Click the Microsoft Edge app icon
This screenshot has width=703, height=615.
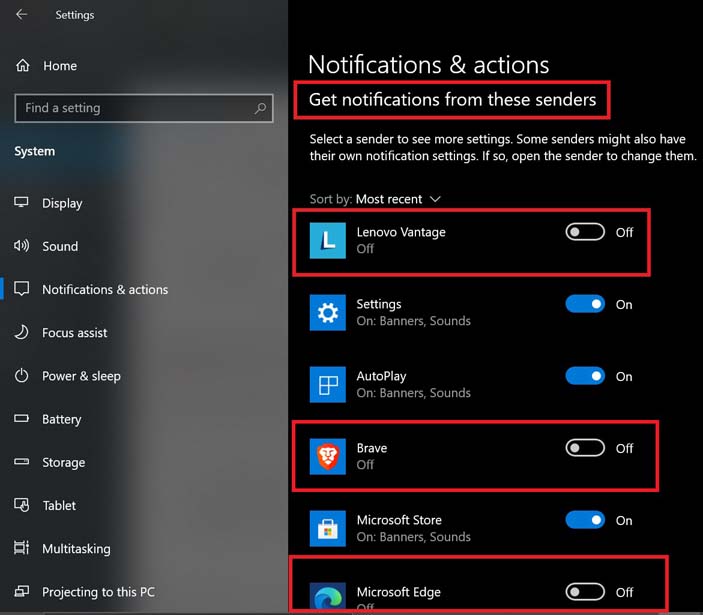328,597
